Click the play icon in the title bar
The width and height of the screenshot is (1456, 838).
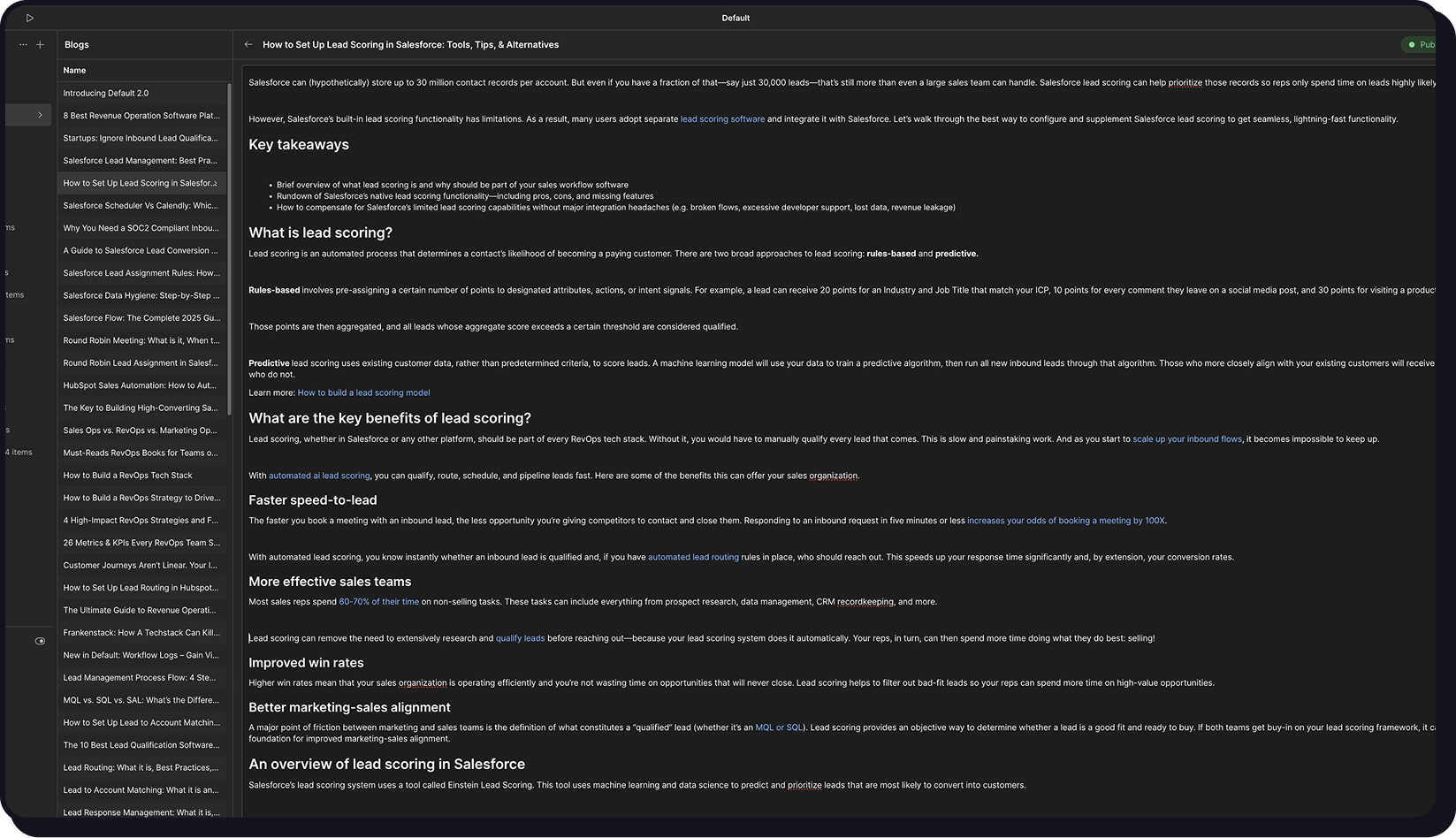coord(29,18)
